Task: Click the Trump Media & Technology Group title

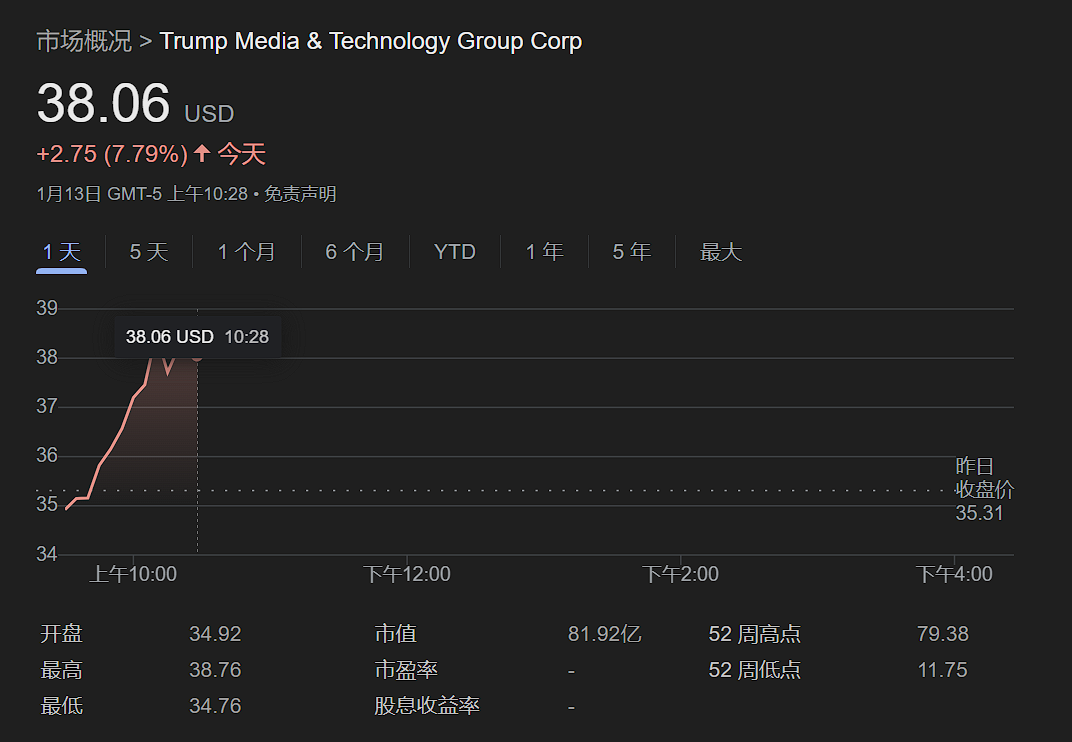Action: pyautogui.click(x=372, y=41)
